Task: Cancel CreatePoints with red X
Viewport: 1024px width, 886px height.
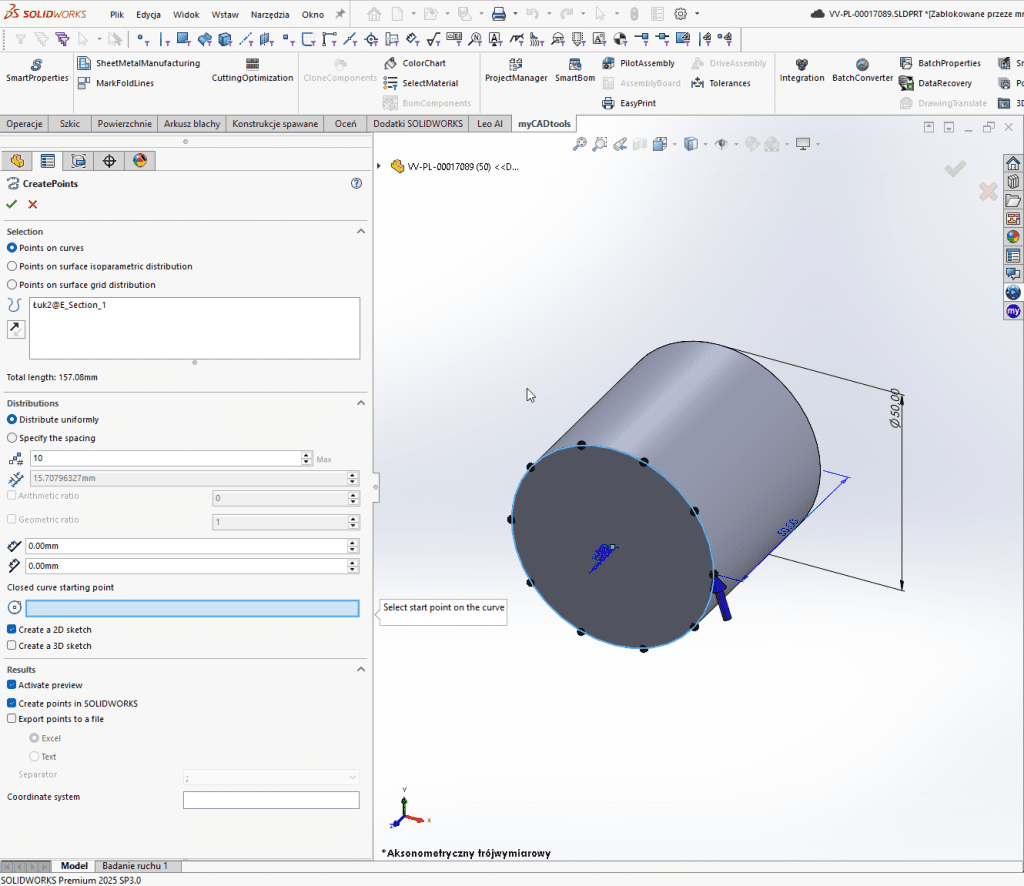Action: point(33,204)
